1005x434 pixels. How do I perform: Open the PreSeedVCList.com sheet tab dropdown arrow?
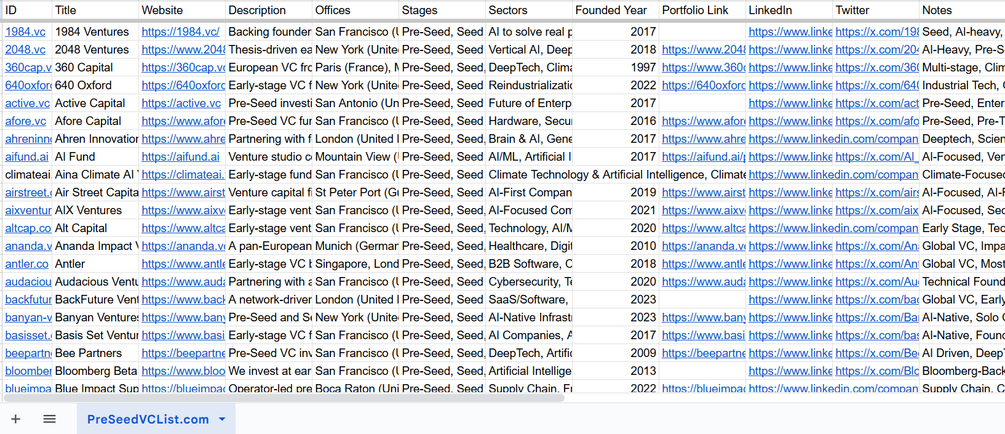(x=222, y=420)
